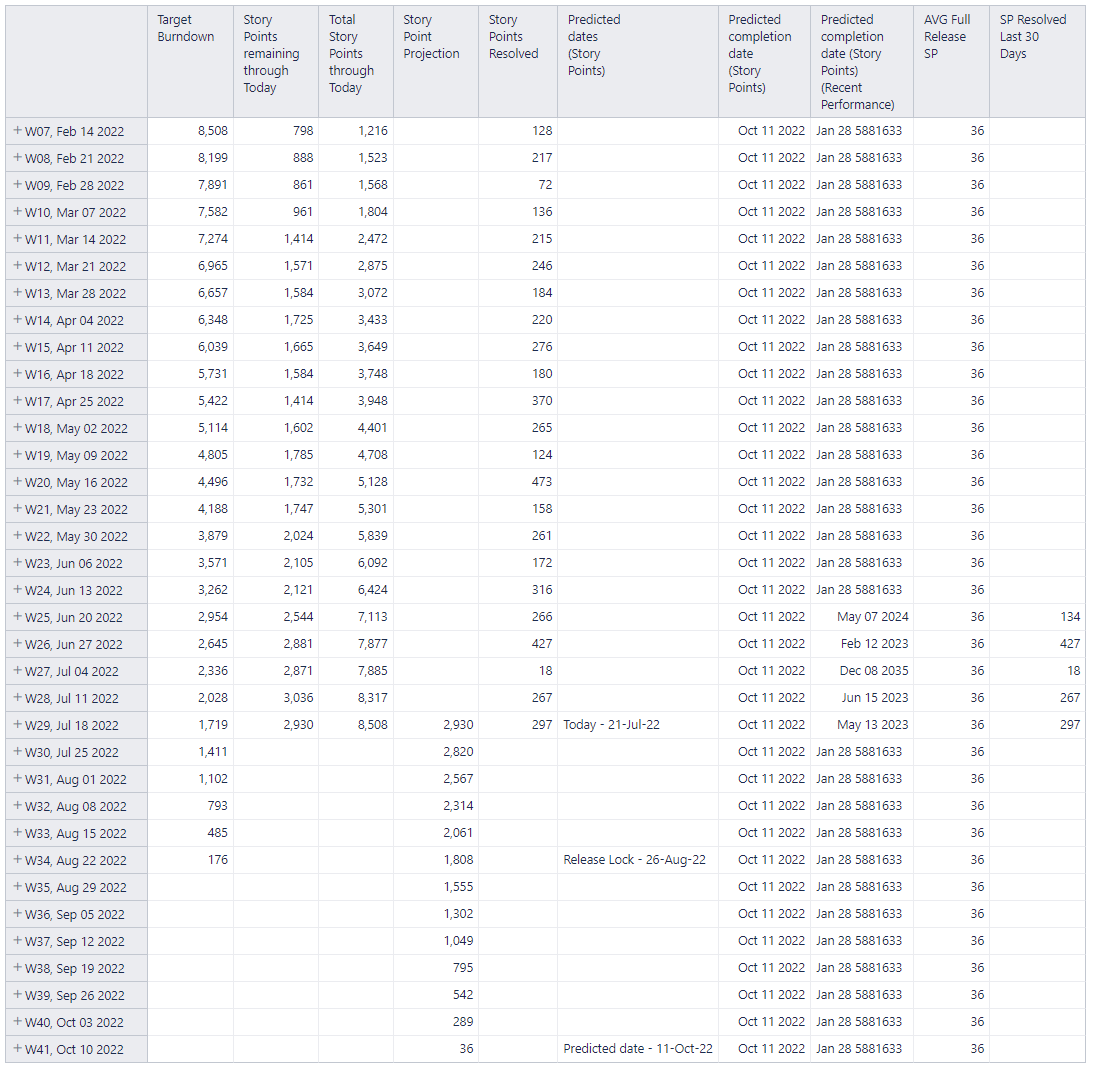Click the SP Resolved Last 30 Days value 427
The image size is (1096, 1071).
click(1069, 644)
